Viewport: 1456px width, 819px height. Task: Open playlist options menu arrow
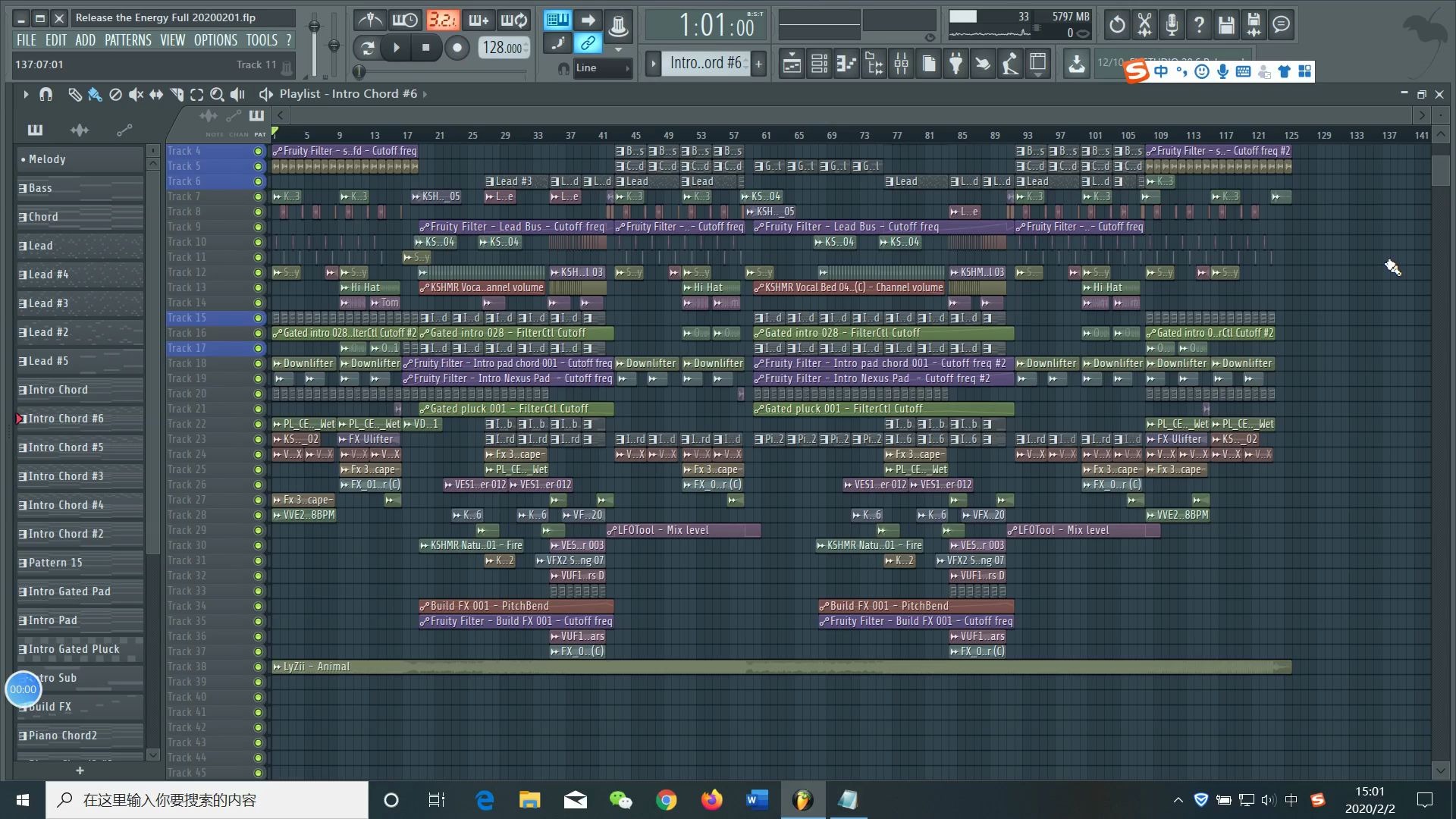pos(25,94)
